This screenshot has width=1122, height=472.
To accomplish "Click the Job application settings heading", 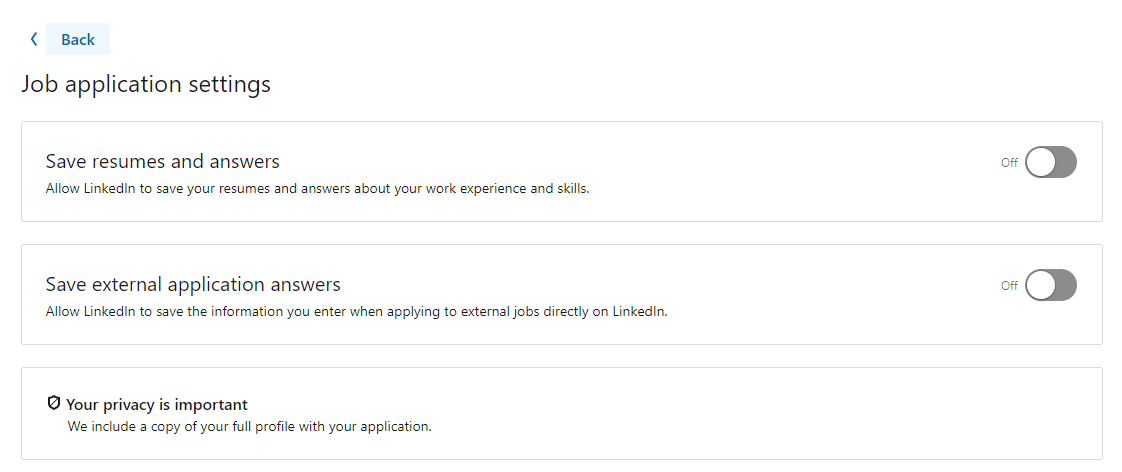I will point(146,84).
